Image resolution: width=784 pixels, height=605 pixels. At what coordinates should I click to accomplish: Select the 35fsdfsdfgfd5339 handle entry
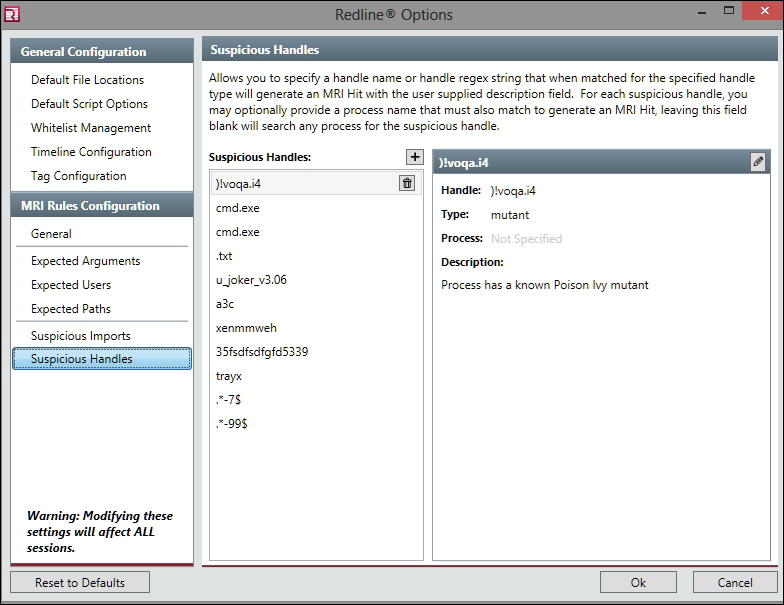[x=316, y=352]
